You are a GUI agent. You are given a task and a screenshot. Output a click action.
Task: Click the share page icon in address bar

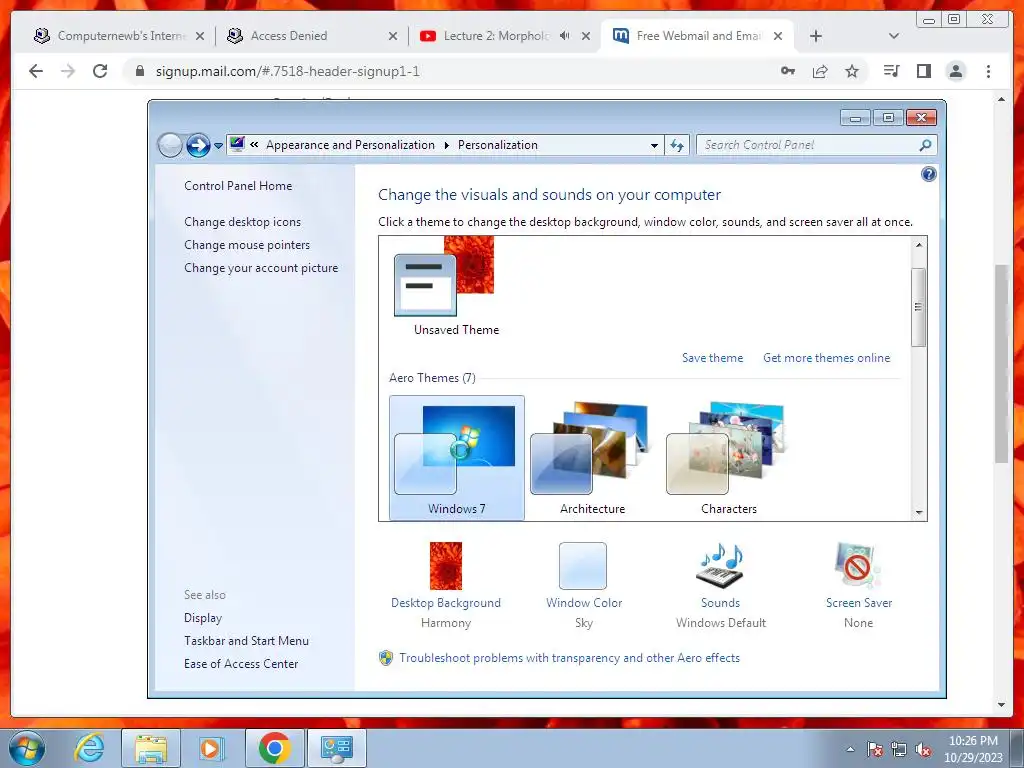820,71
